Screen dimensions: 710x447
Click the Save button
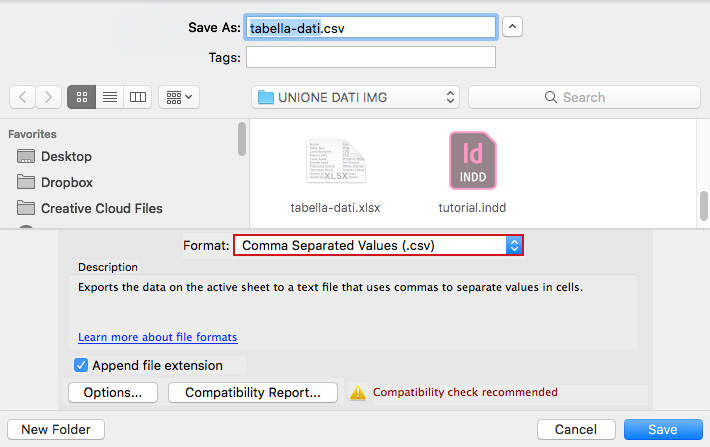click(663, 429)
